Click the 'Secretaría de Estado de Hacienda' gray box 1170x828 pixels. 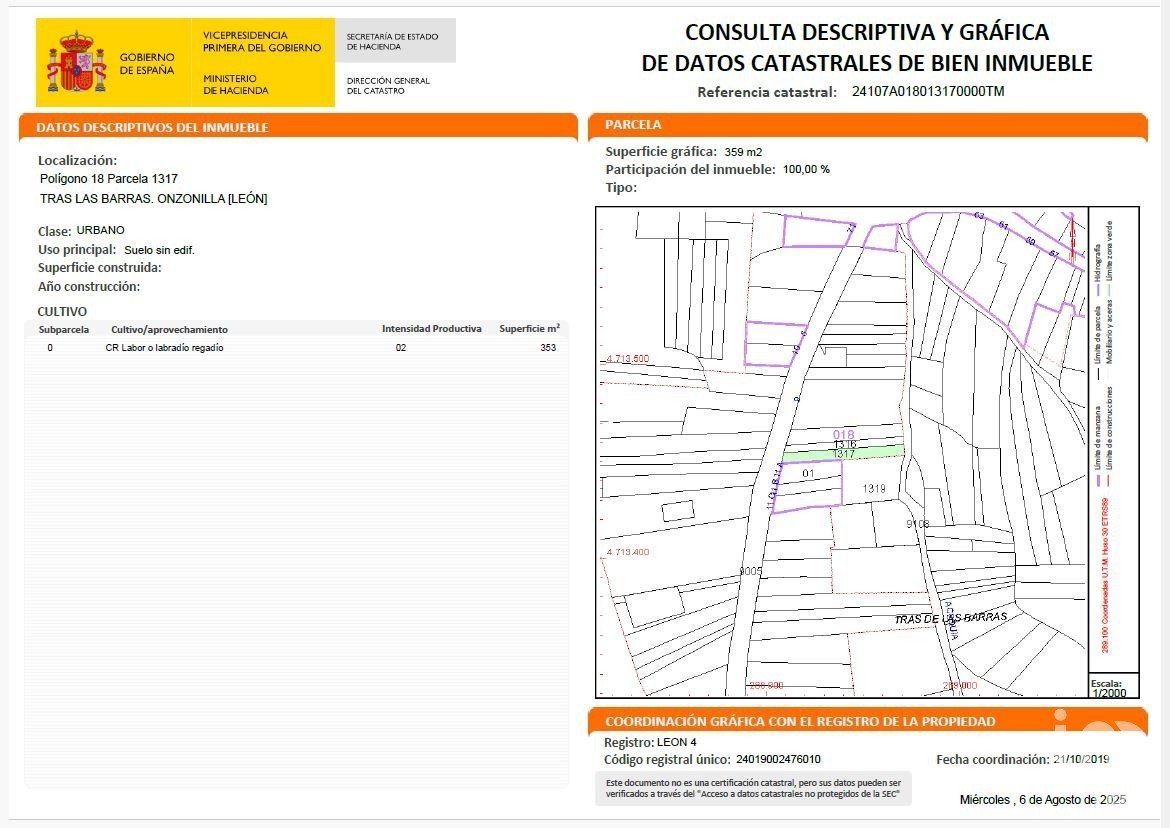point(394,41)
